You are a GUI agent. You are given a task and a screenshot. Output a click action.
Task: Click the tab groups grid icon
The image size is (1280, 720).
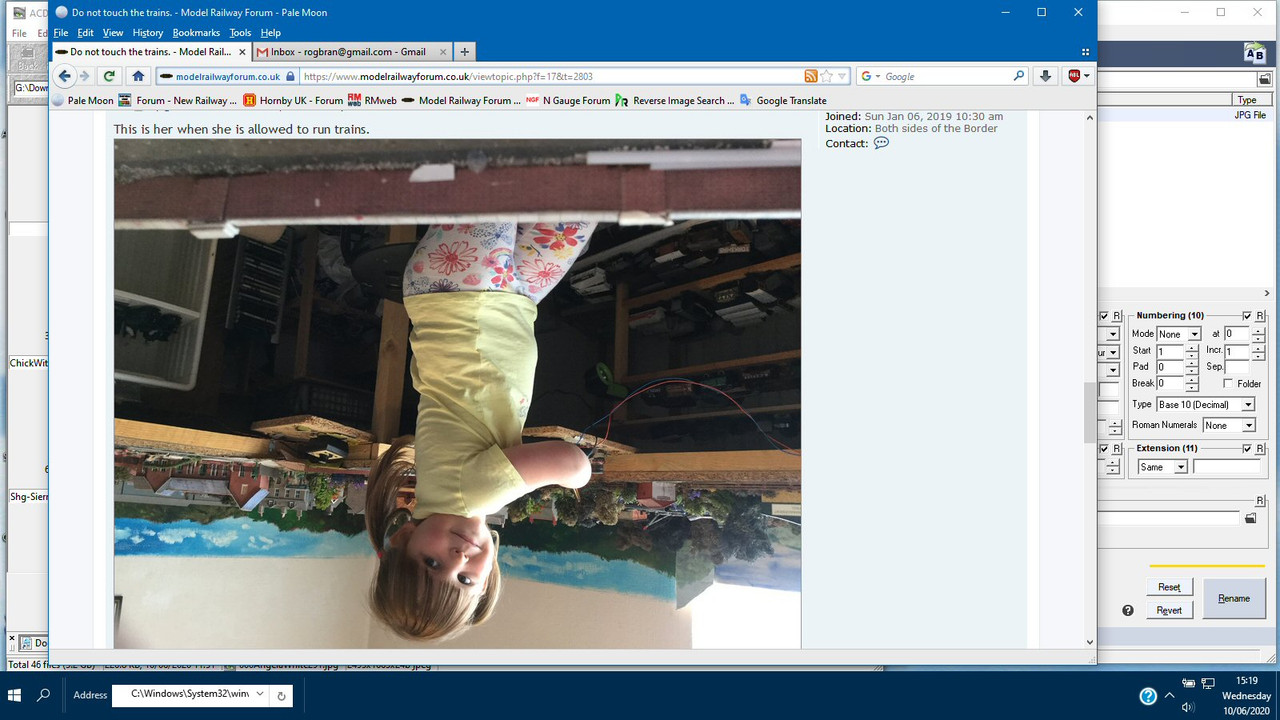(x=1085, y=52)
